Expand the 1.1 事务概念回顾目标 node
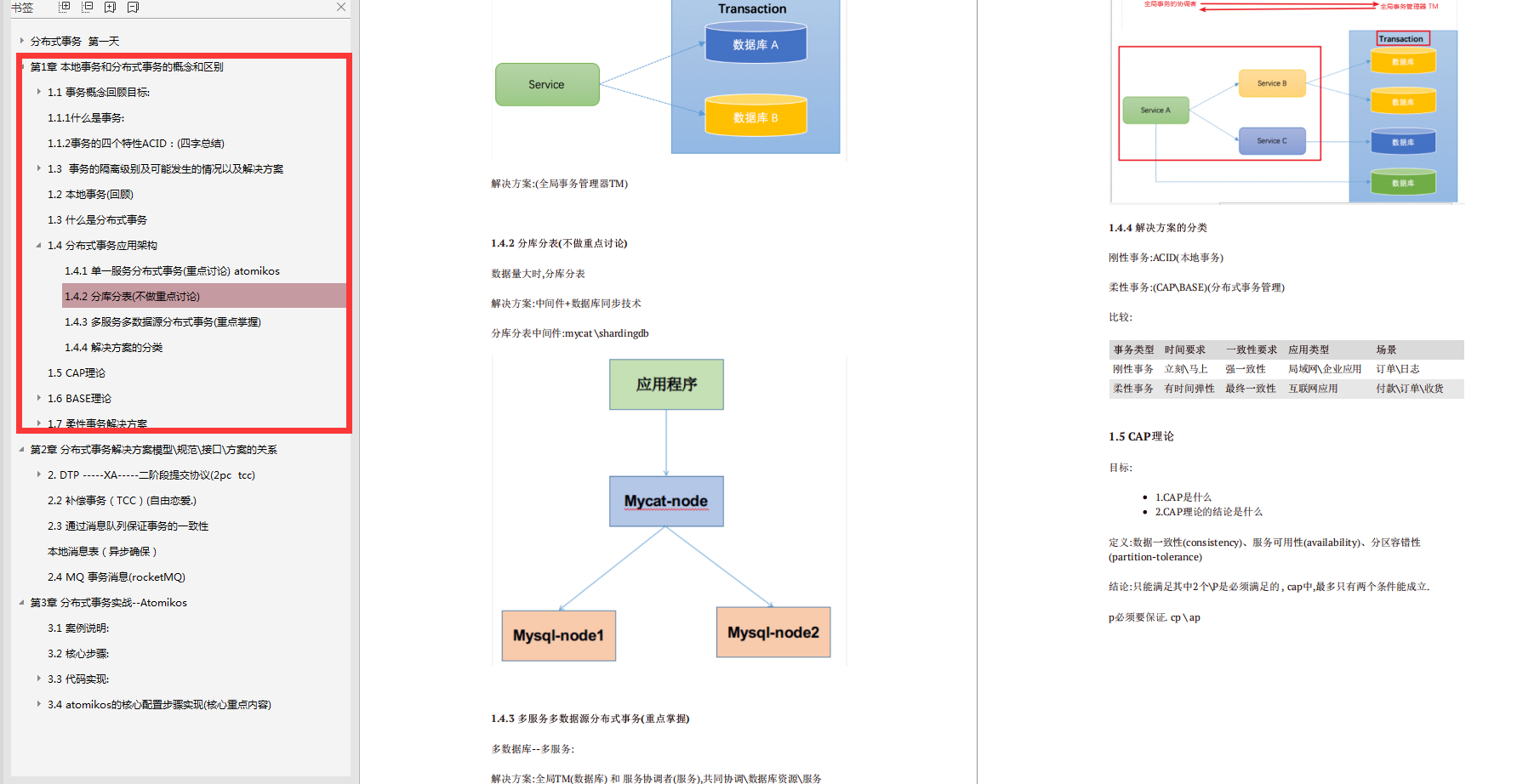This screenshot has width=1534, height=784. [x=38, y=92]
